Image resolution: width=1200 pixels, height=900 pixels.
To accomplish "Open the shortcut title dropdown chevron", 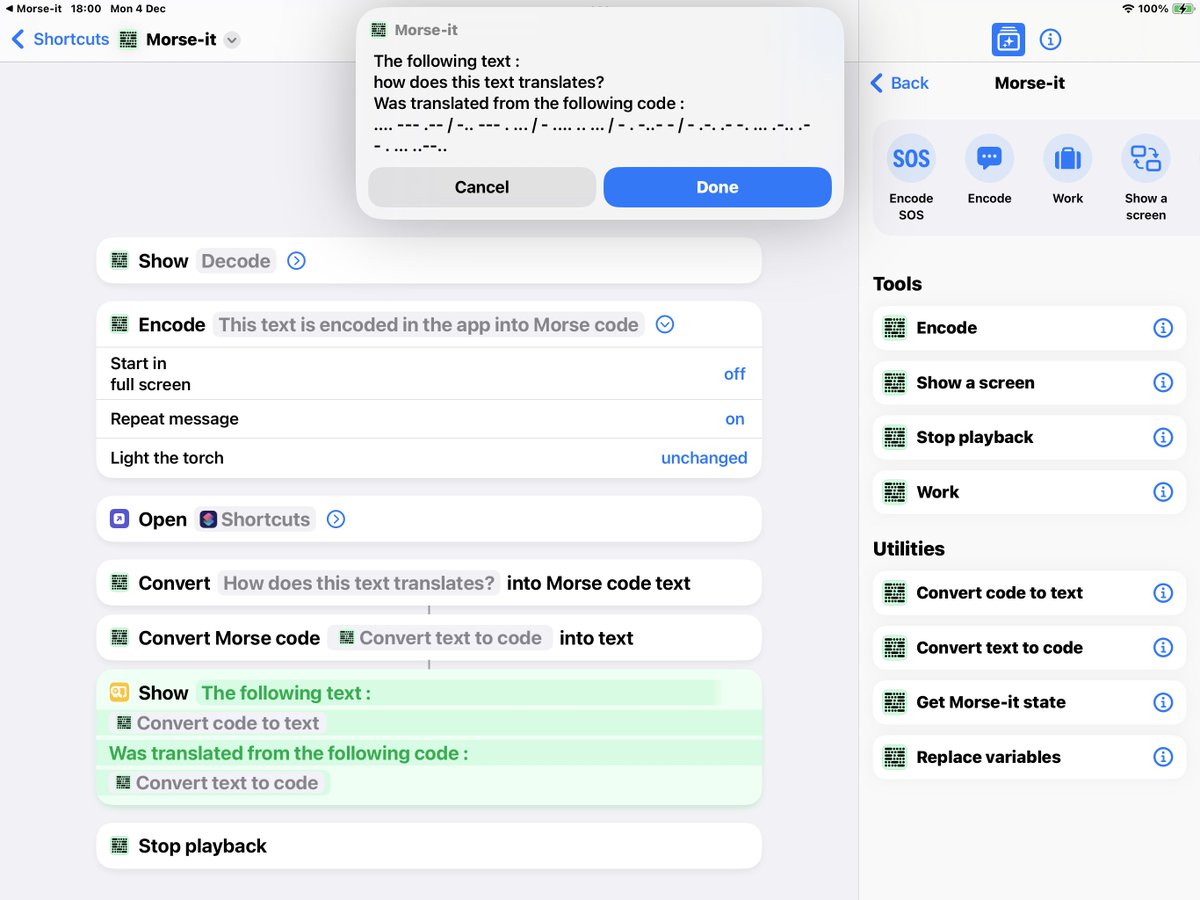I will [x=232, y=40].
